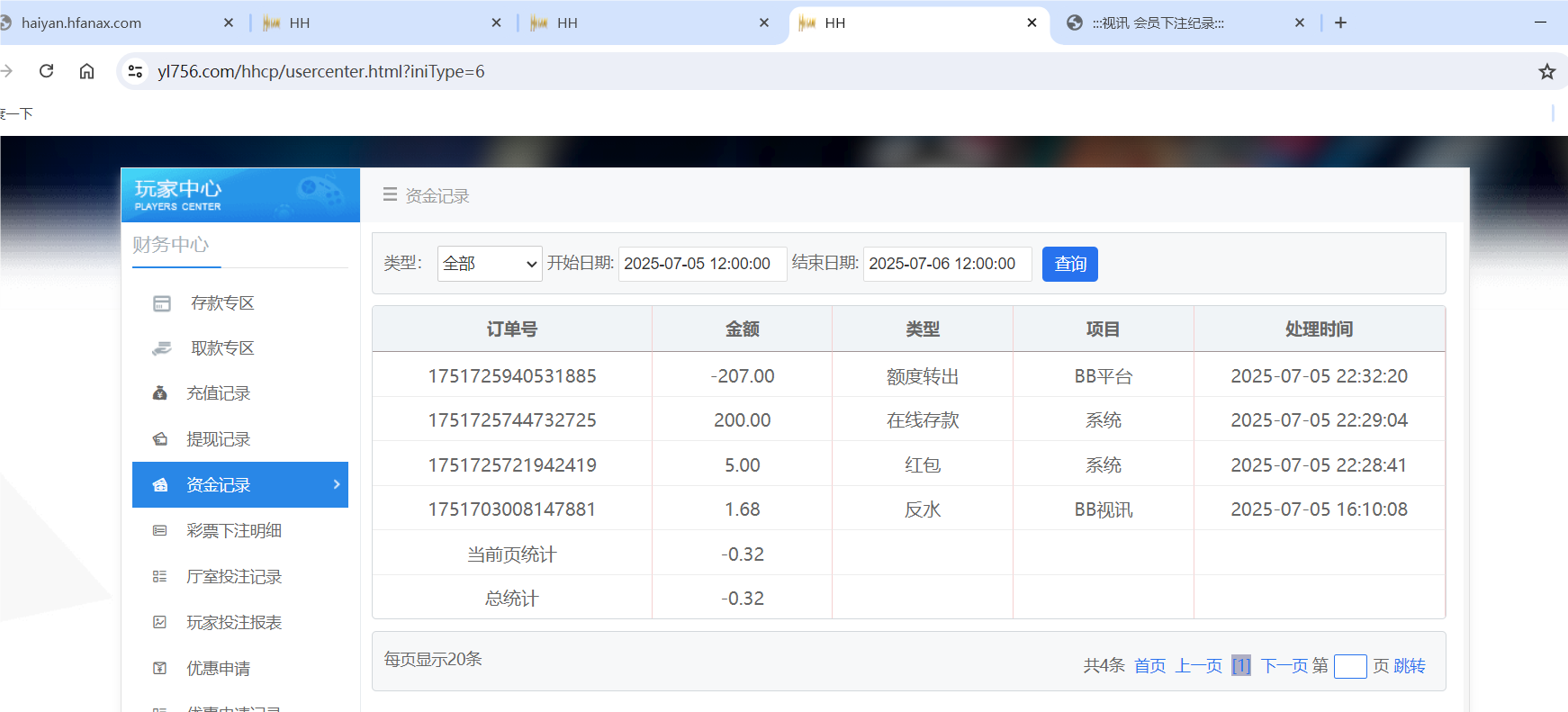
Task: Toggle the hamburger menu beside 资金记录 header
Action: coord(390,194)
